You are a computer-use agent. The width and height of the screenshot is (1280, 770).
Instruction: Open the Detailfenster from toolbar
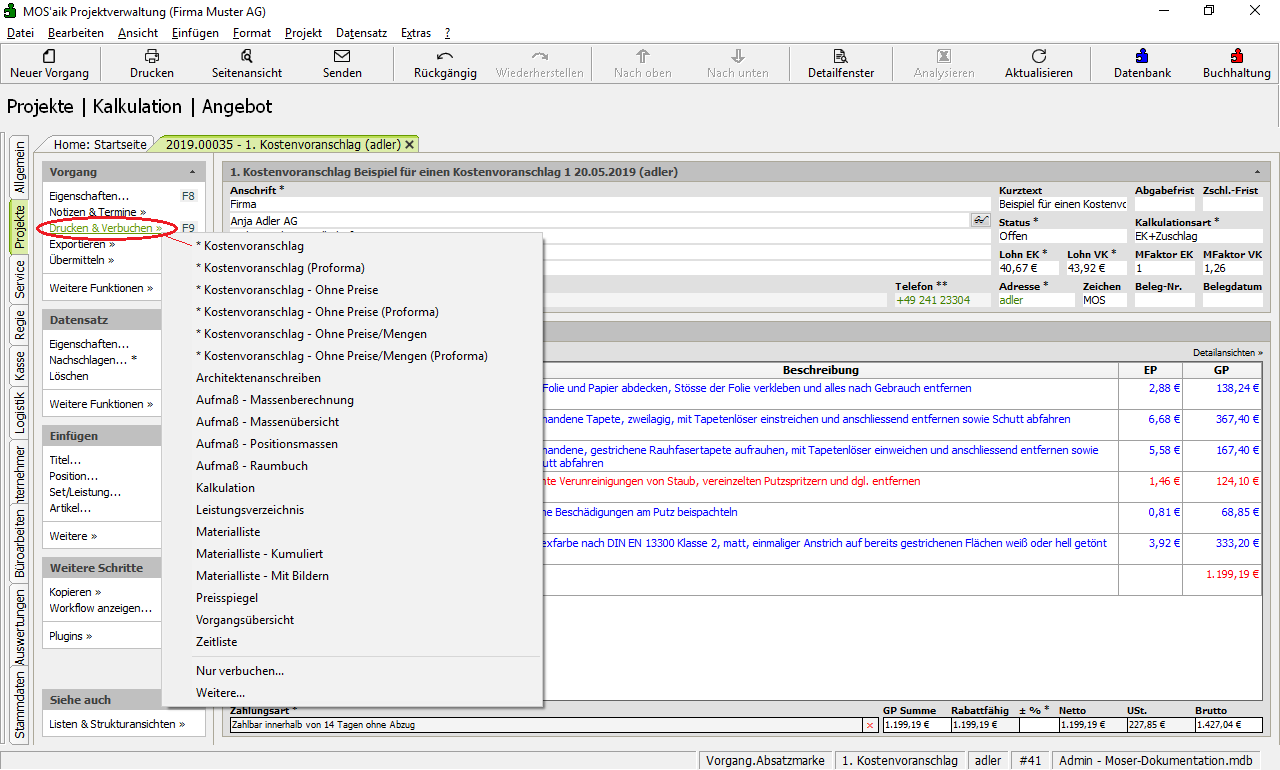tap(840, 57)
